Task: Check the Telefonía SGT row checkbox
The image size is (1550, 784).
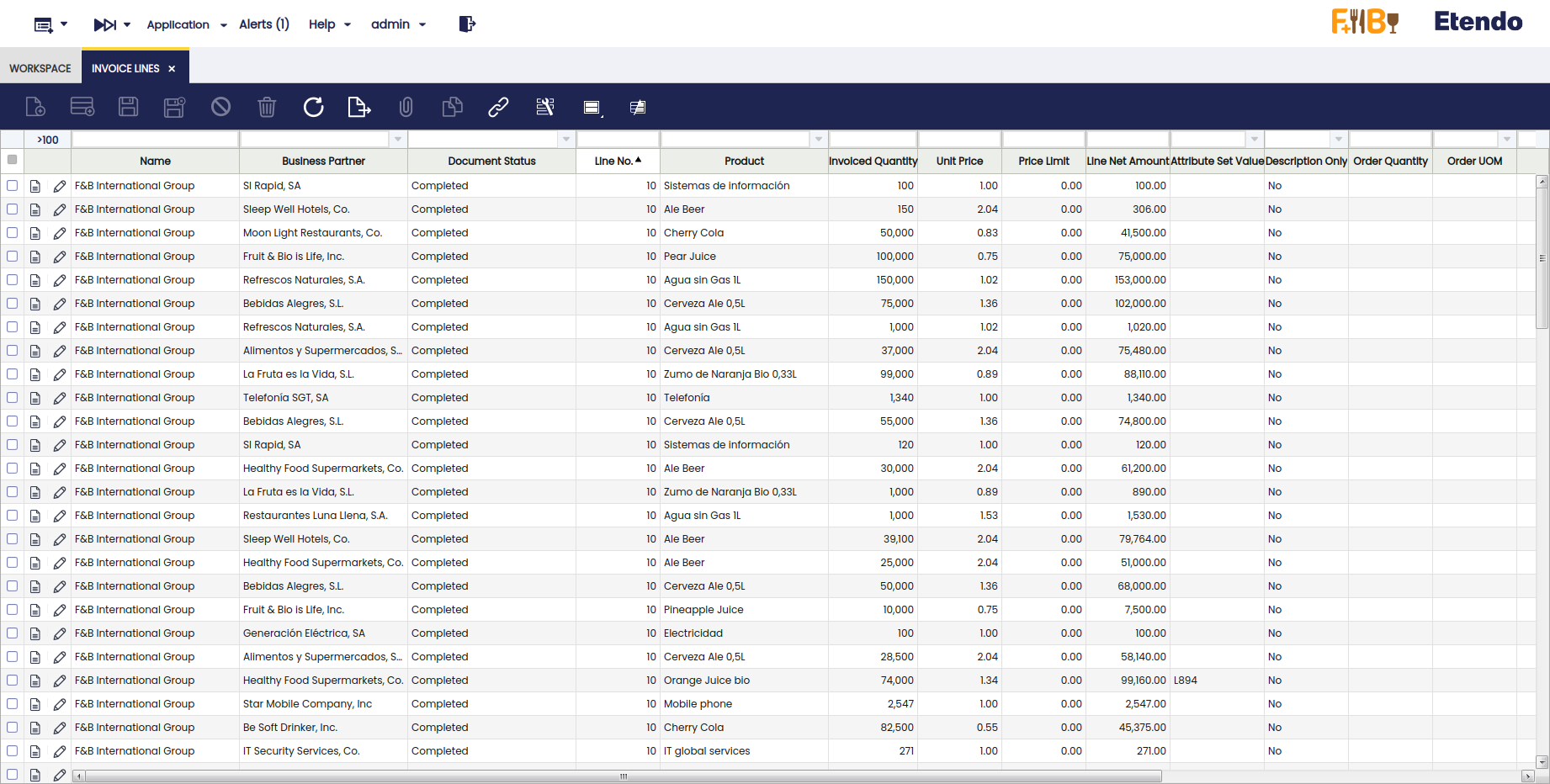Action: click(x=12, y=397)
